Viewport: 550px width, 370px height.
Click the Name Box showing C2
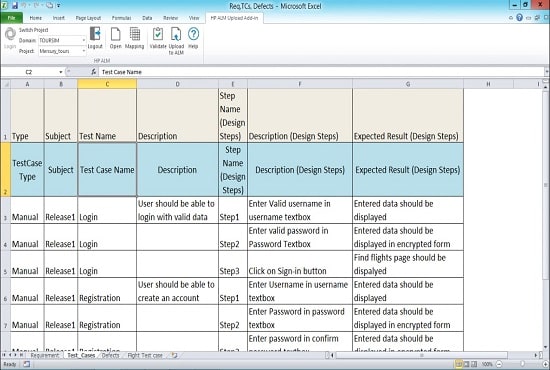tap(29, 72)
